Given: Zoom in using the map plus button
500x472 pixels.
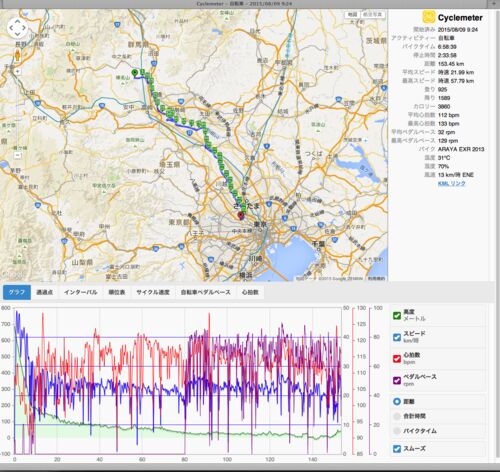Looking at the screenshot, I should [17, 71].
